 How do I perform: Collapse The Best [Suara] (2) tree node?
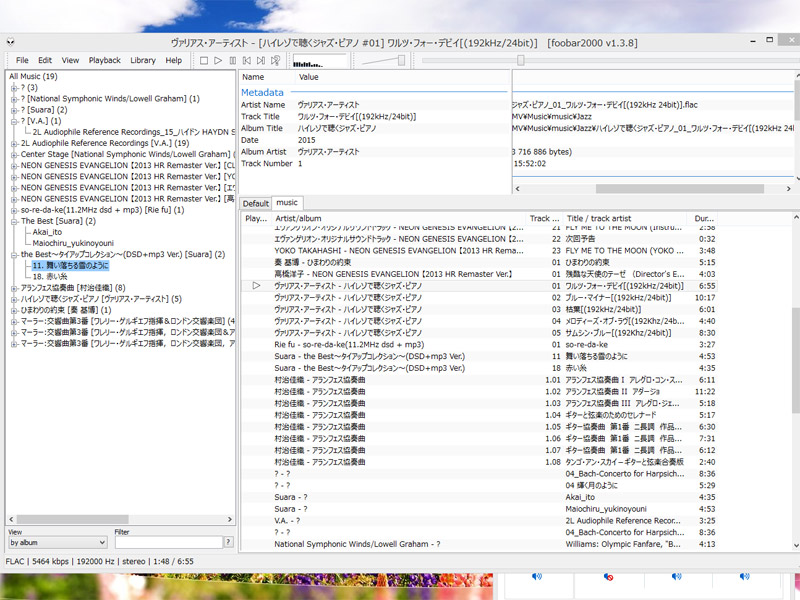point(14,221)
